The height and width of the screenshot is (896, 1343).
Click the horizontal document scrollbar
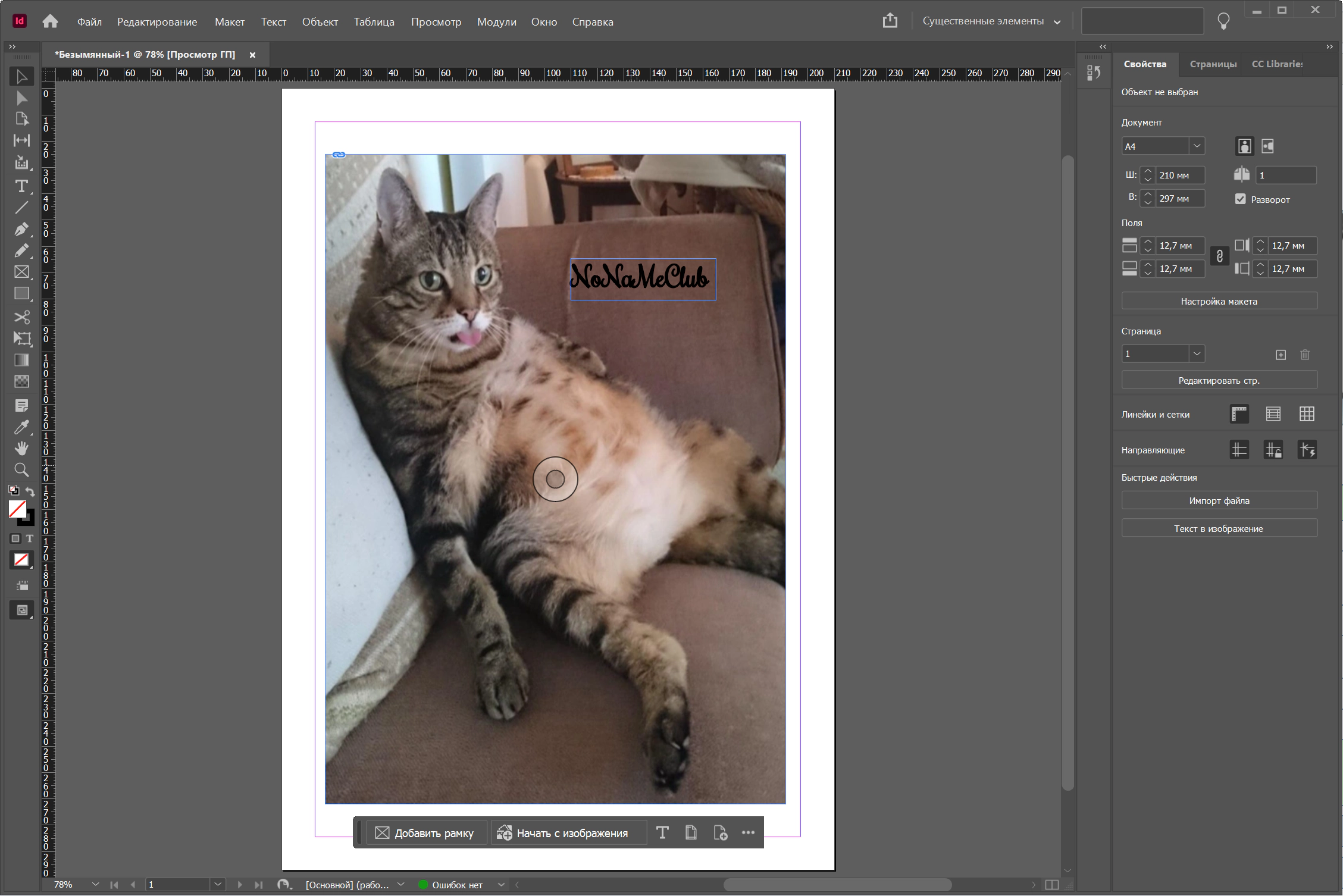pos(838,885)
